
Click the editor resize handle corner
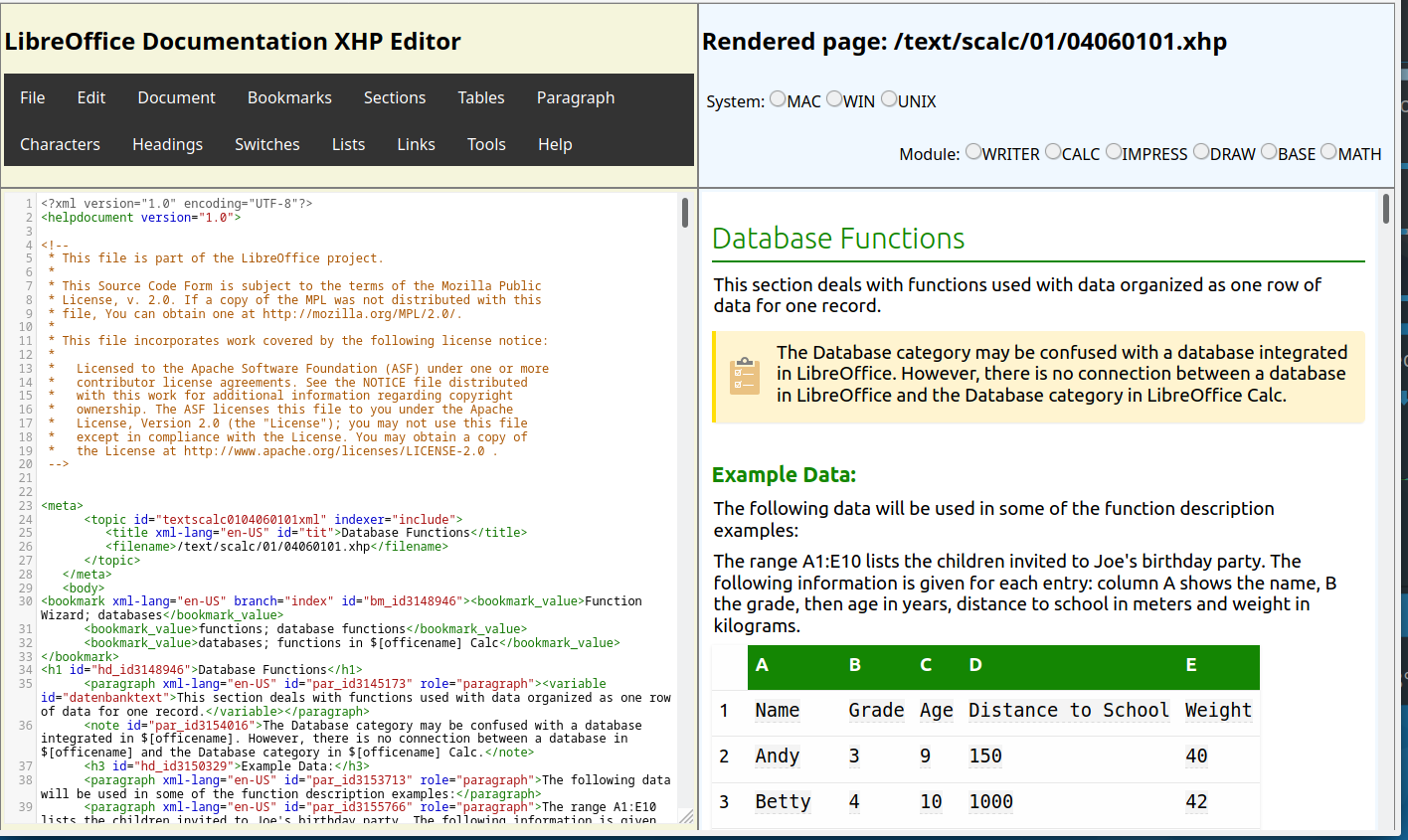[686, 817]
